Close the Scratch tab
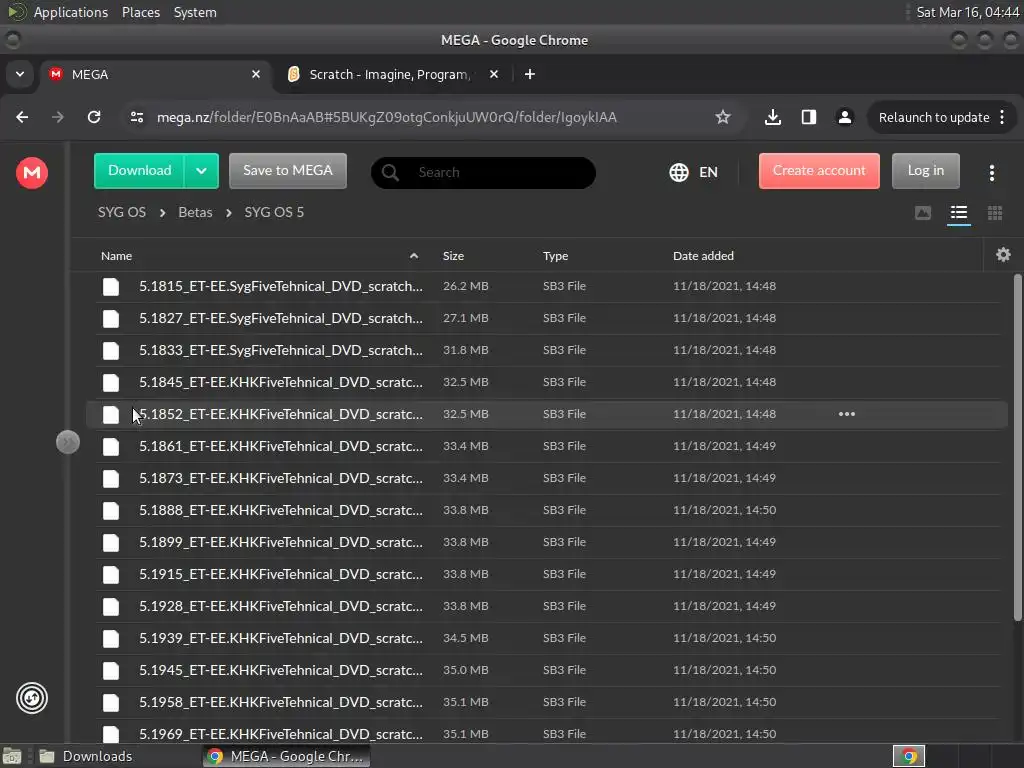The image size is (1024, 768). (494, 74)
